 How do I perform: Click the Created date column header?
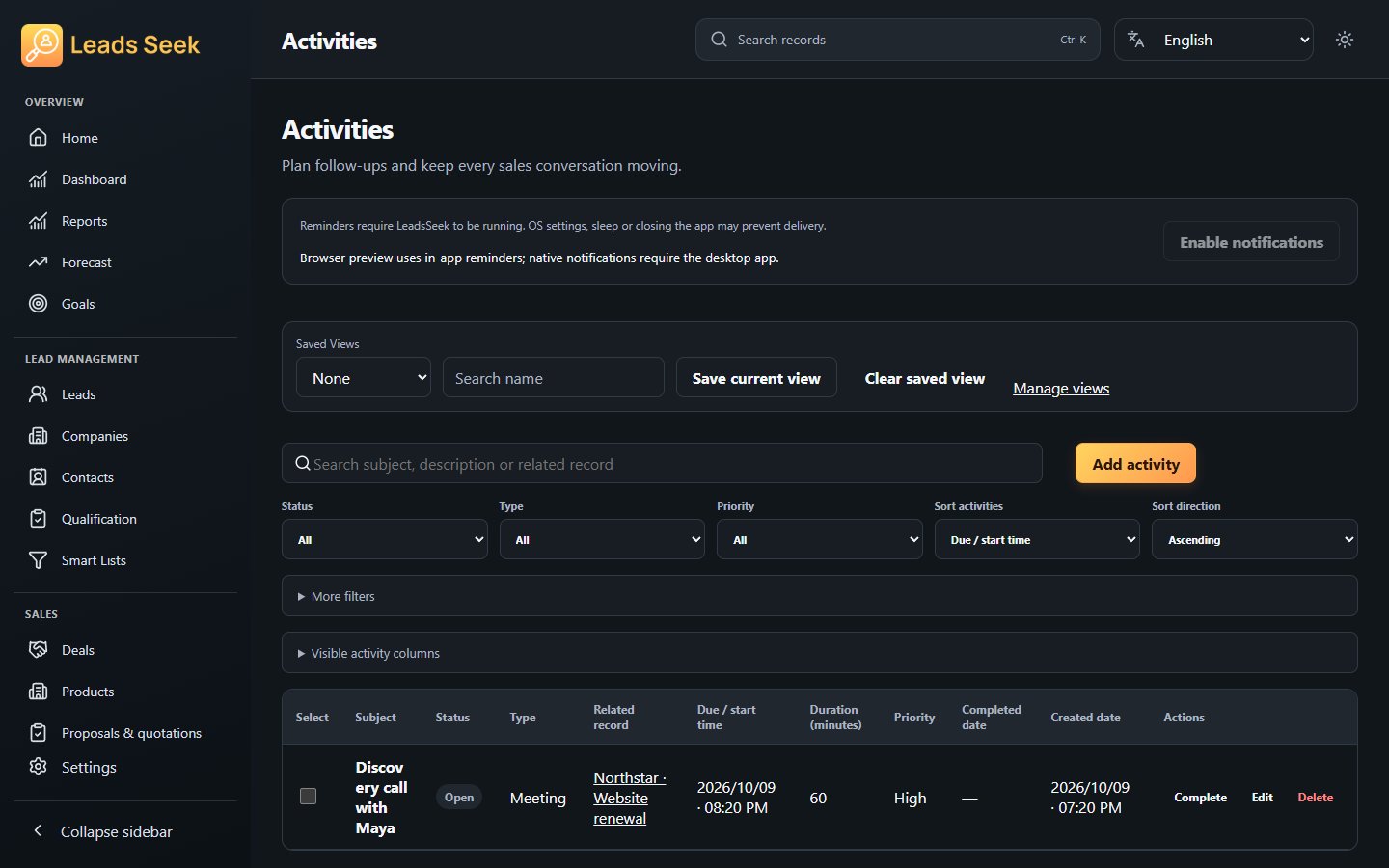[x=1085, y=718]
